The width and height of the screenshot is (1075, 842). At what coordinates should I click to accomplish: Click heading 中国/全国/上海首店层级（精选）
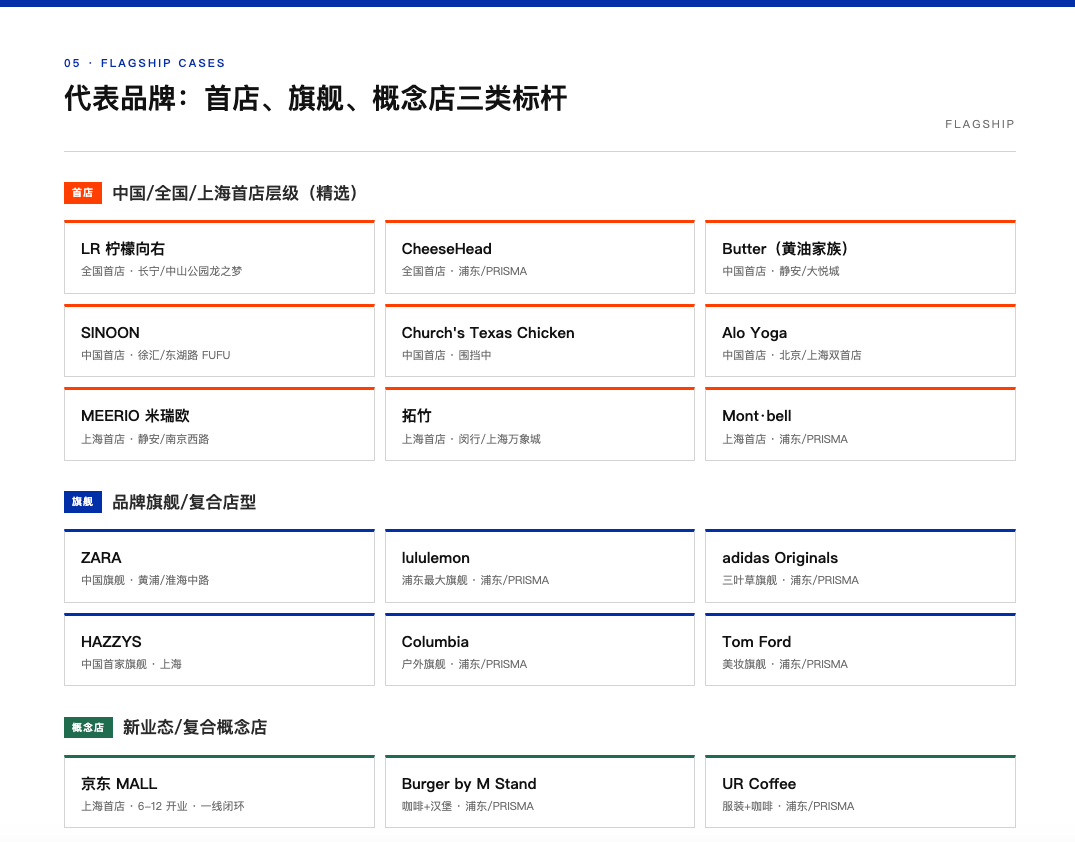click(x=235, y=193)
